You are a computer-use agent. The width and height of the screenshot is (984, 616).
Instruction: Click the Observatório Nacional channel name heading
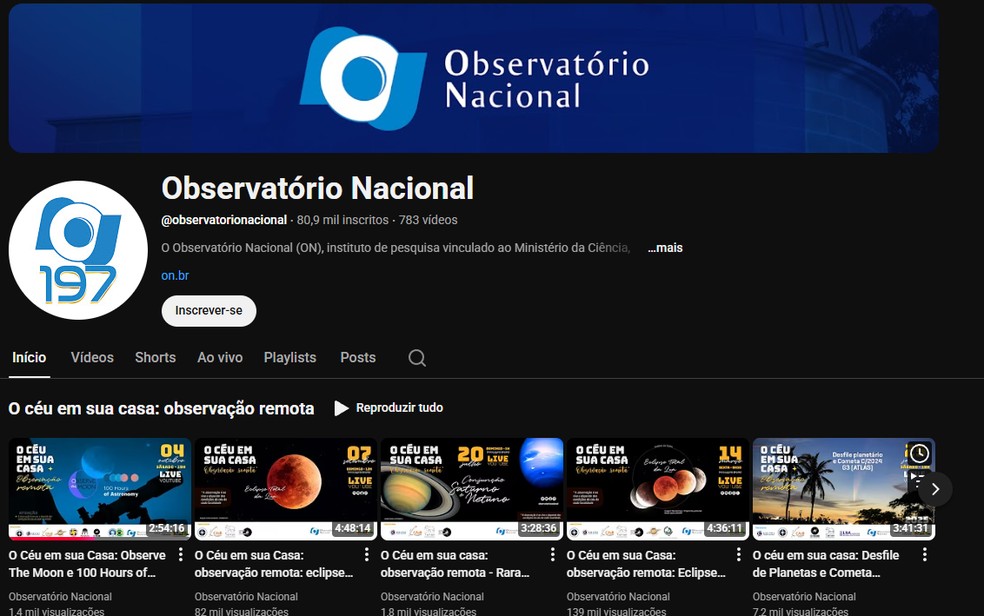tap(318, 188)
